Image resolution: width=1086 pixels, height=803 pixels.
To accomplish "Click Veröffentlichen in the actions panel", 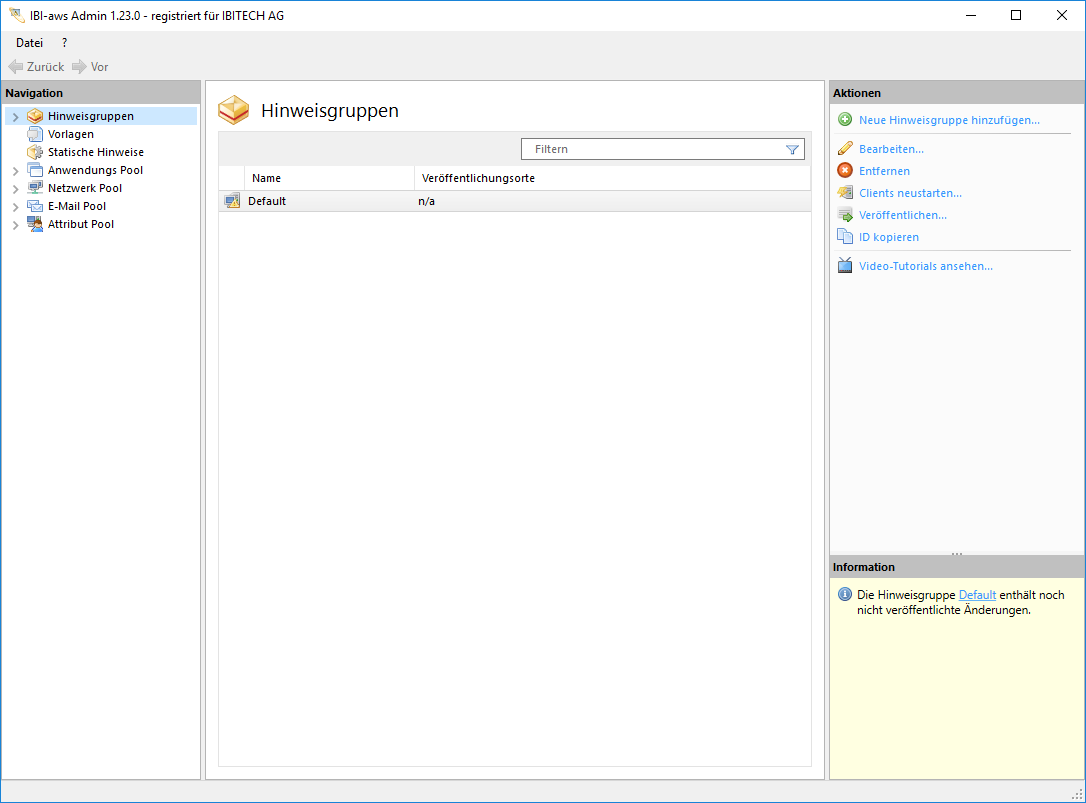I will pyautogui.click(x=902, y=215).
